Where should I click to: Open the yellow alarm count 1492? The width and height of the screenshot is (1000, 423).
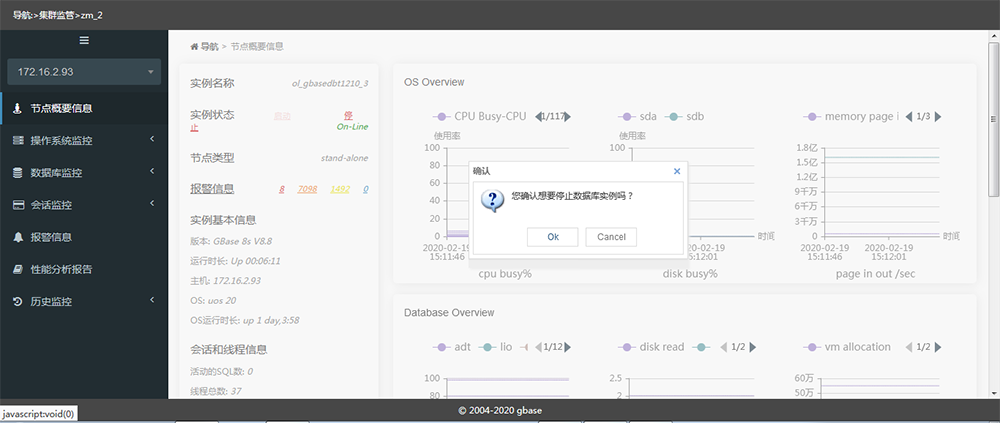tap(341, 189)
